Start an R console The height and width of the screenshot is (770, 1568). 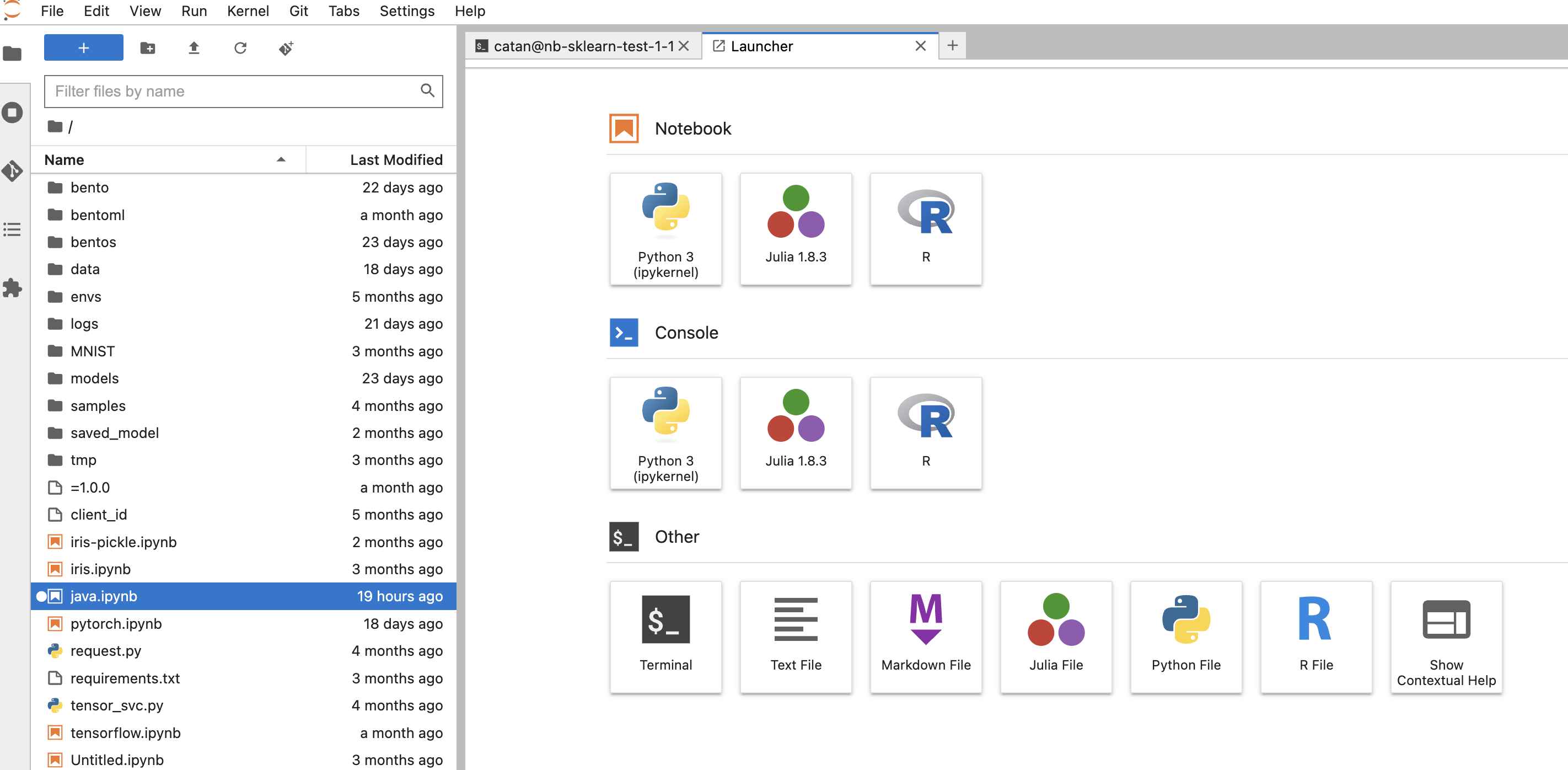click(x=925, y=432)
